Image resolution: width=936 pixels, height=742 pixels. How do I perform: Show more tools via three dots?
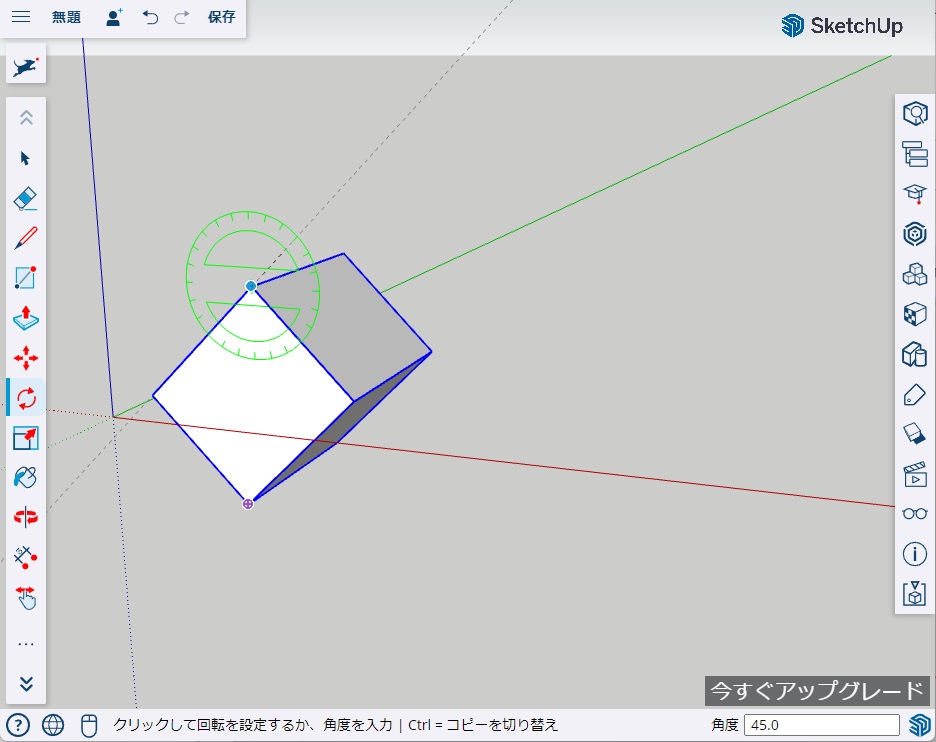[x=26, y=645]
